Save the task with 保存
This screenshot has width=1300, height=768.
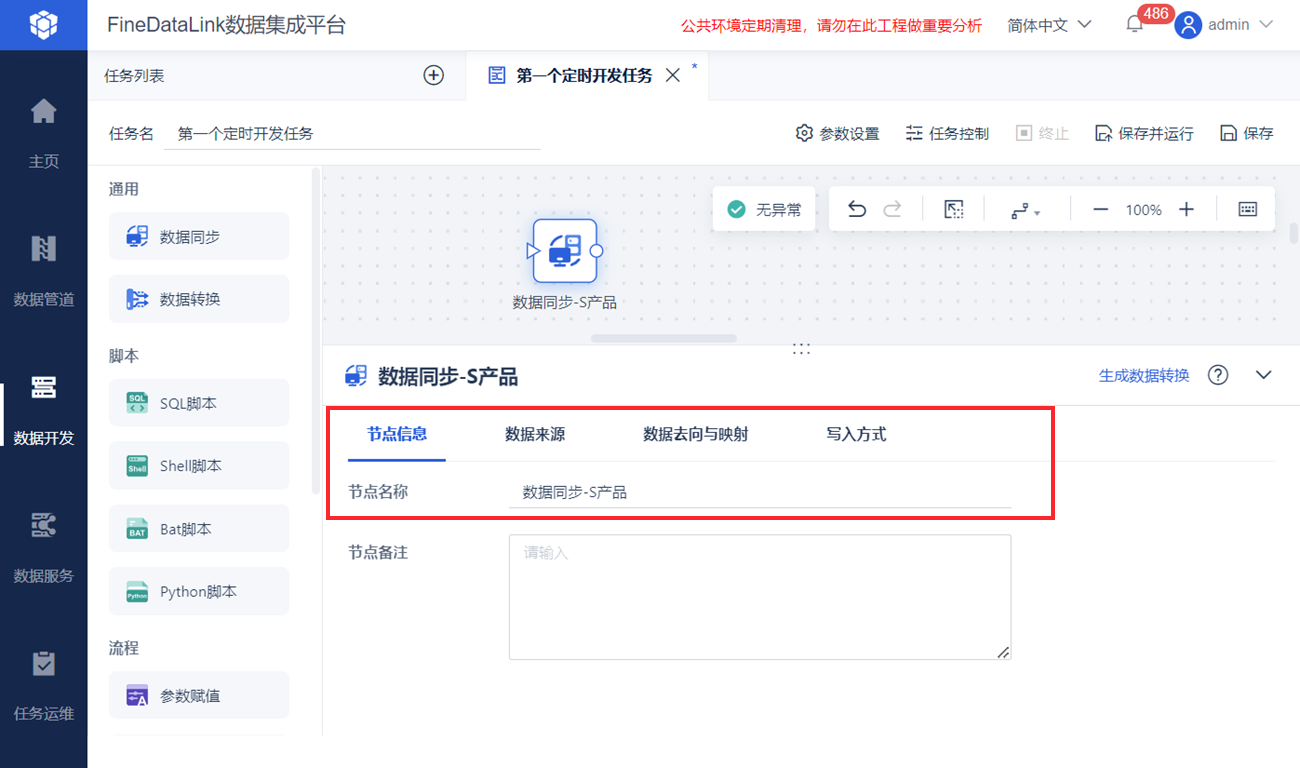click(x=1247, y=133)
